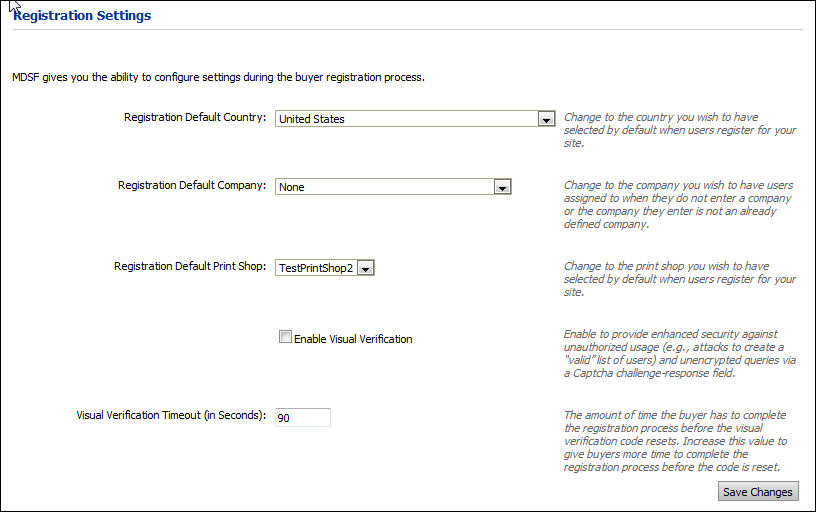Click the Registration Default Print Shop label
Viewport: 816px width, 512px height.
(x=189, y=267)
